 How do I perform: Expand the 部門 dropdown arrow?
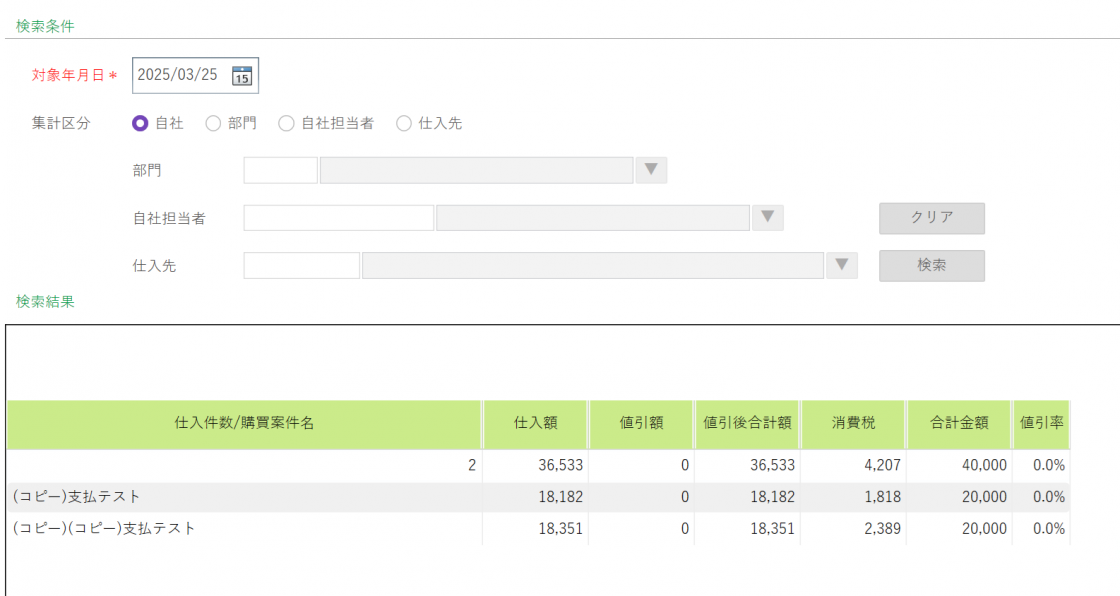[x=651, y=171]
